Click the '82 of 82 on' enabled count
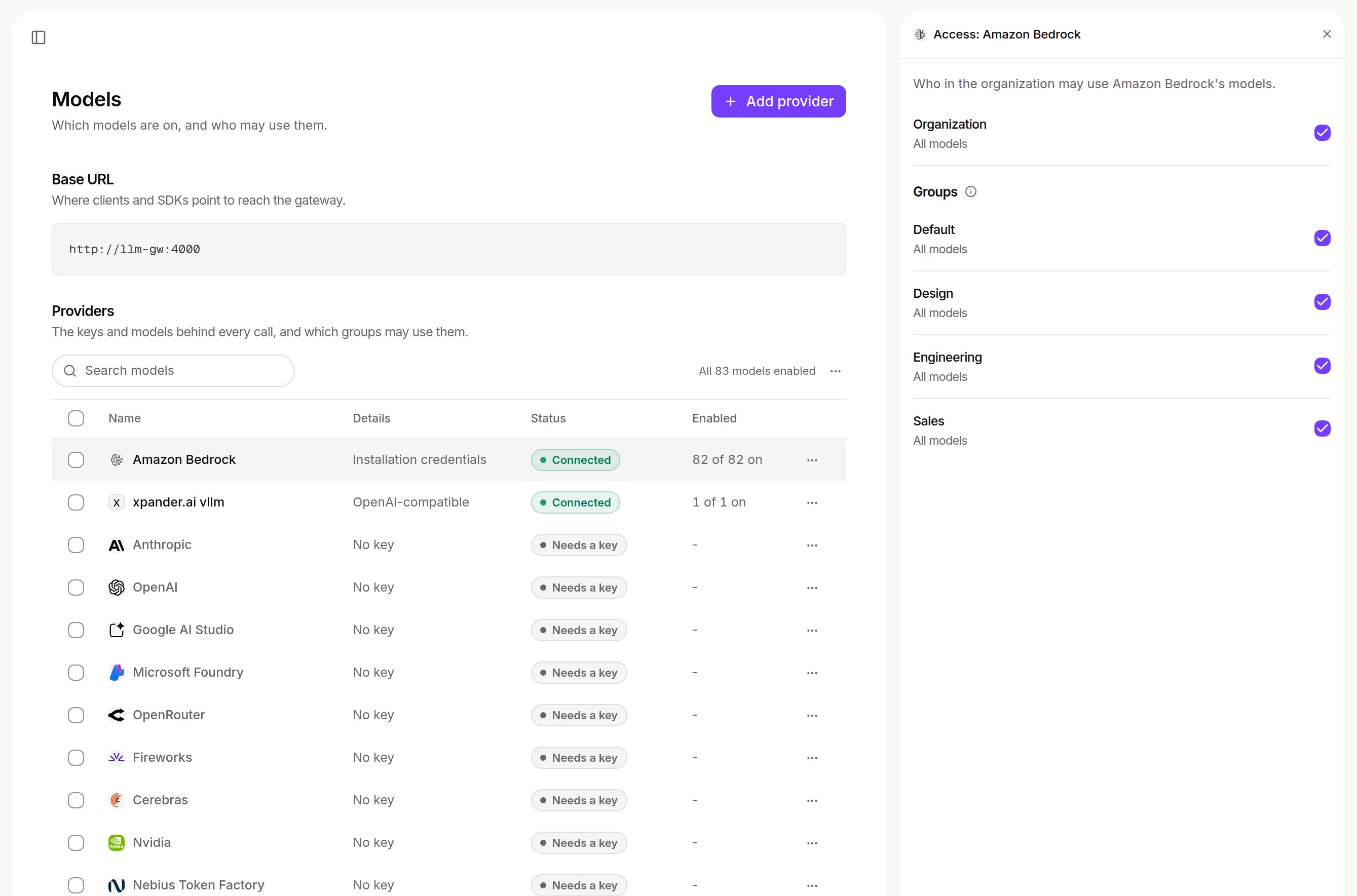This screenshot has height=896, width=1357. tap(727, 460)
